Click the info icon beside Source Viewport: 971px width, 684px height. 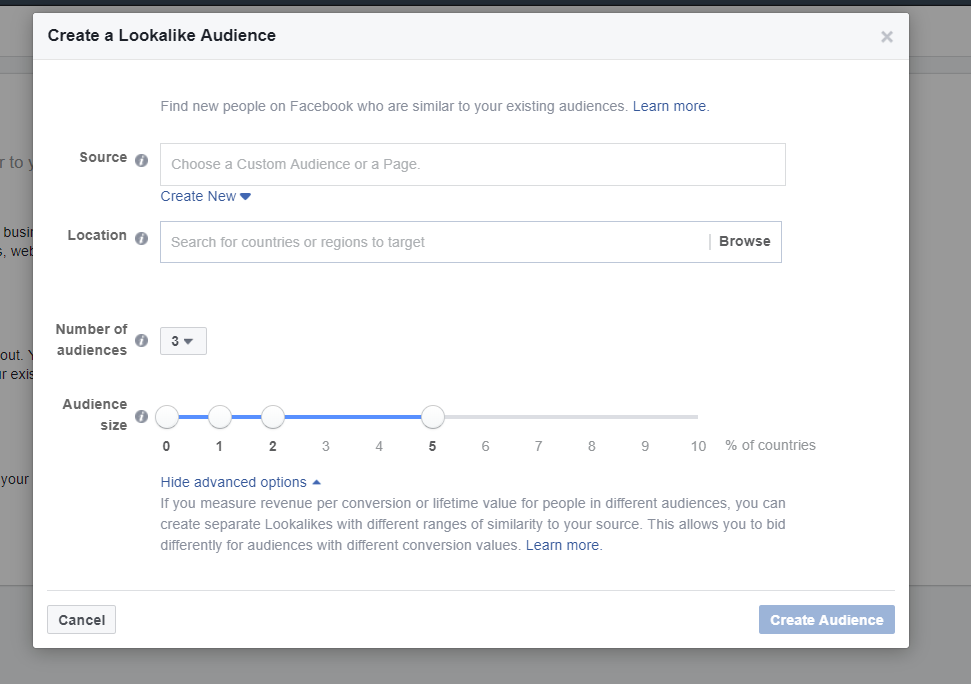tap(141, 160)
